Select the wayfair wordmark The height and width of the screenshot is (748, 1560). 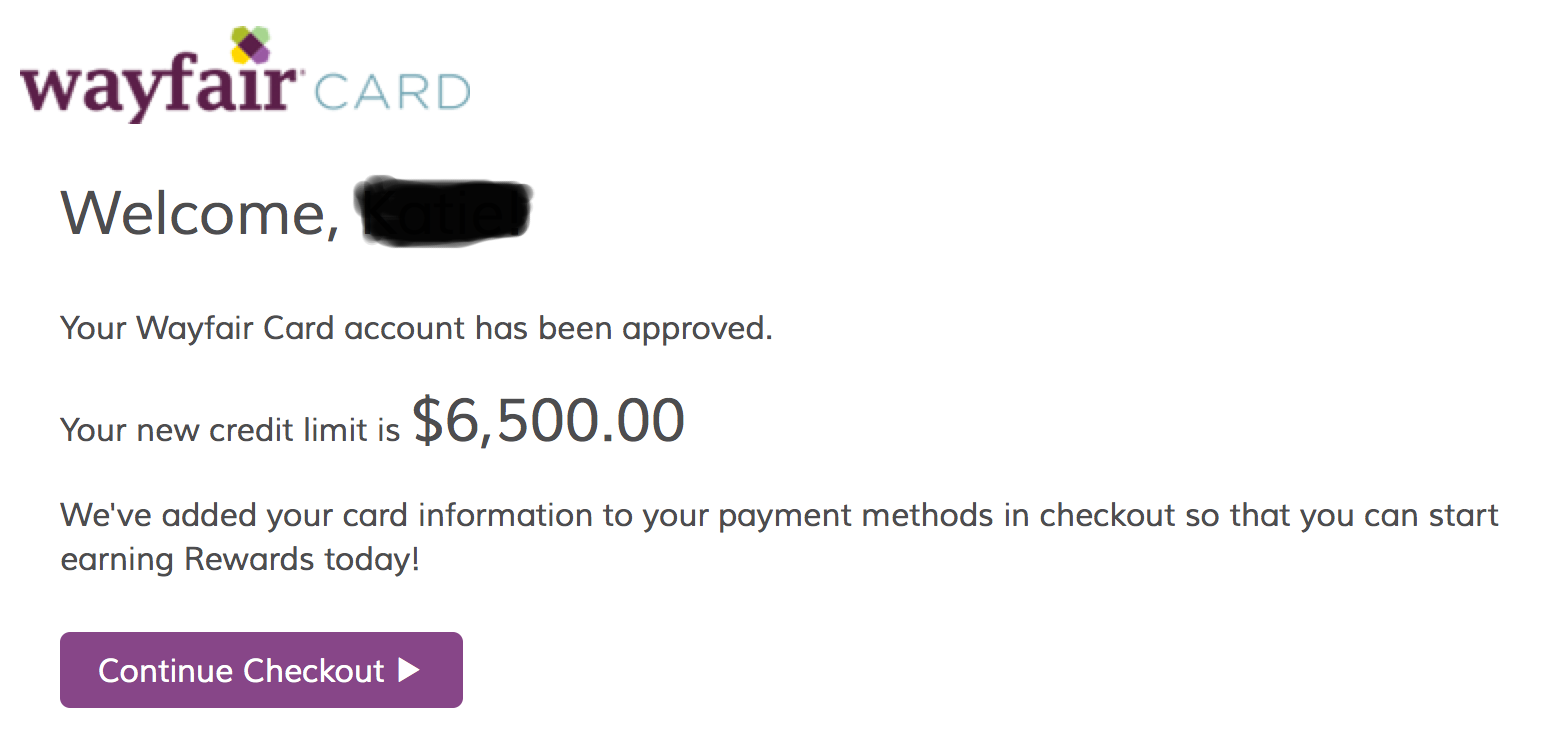pos(155,85)
